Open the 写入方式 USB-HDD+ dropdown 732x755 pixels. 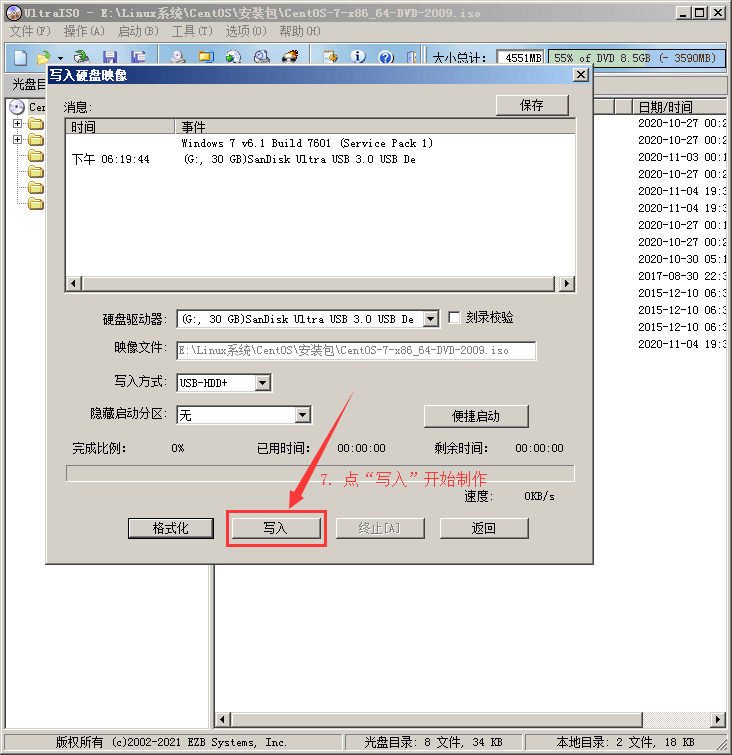point(262,382)
